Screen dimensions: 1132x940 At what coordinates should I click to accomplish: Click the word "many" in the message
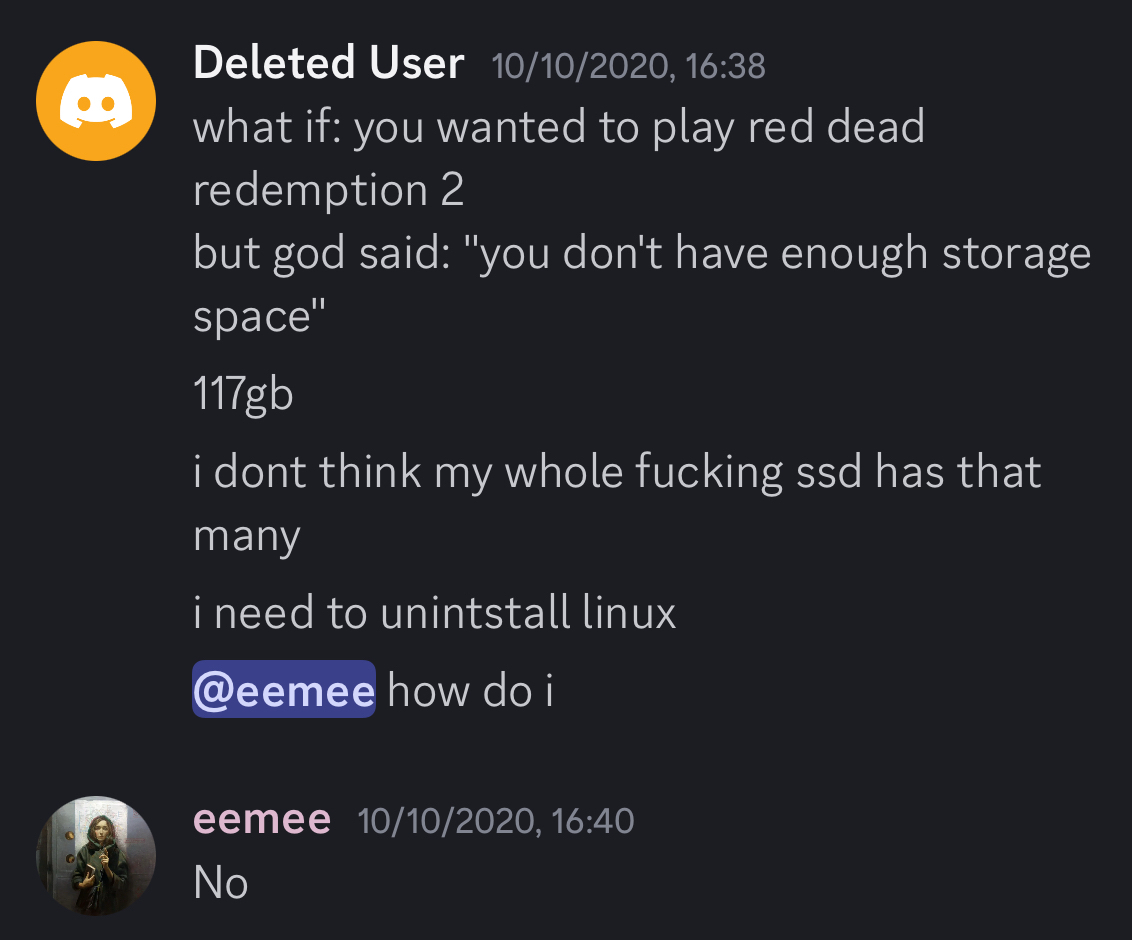pos(246,537)
